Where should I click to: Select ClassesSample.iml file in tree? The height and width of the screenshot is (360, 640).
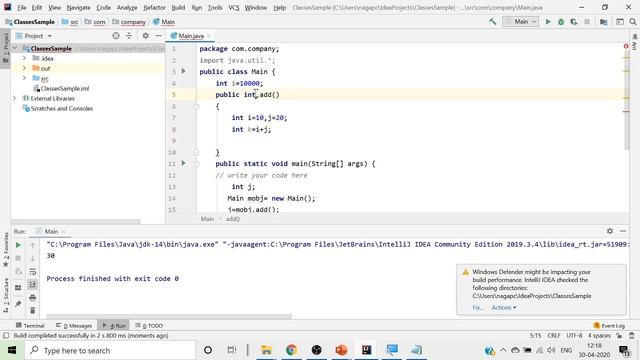pos(64,88)
